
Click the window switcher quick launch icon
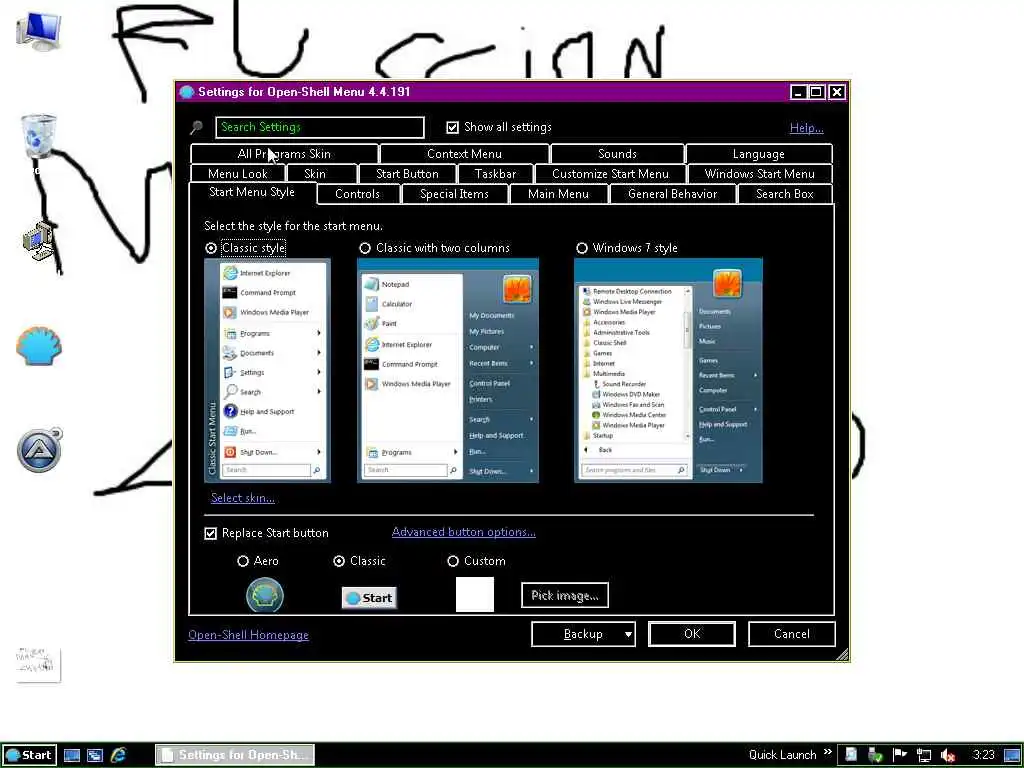(x=95, y=755)
